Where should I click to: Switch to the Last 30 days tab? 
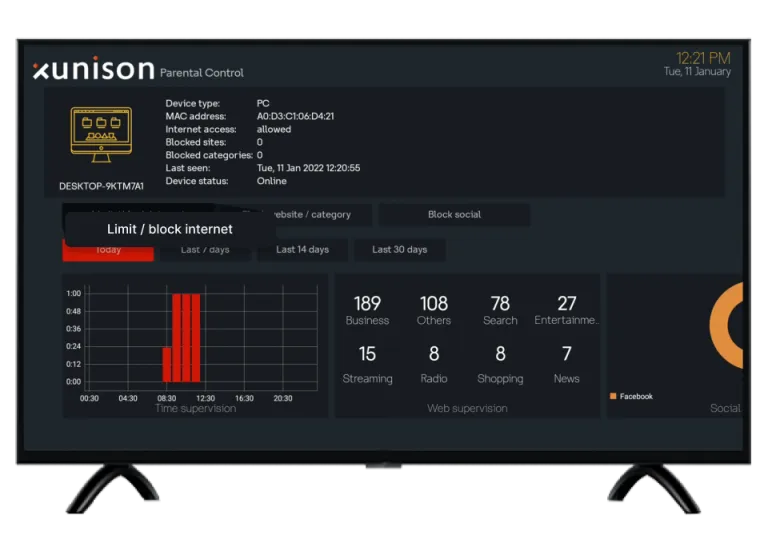(x=400, y=250)
